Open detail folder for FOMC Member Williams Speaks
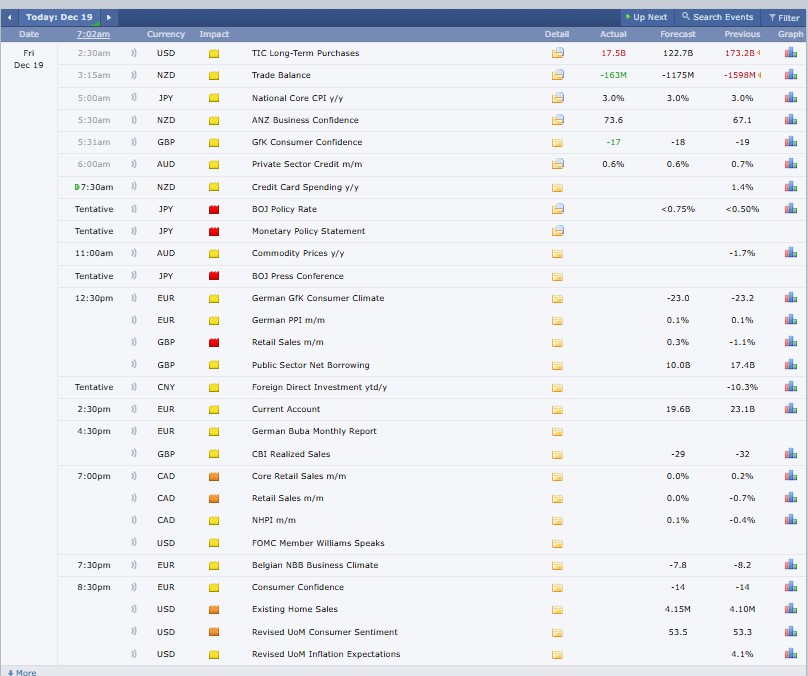The height and width of the screenshot is (676, 808). click(557, 543)
